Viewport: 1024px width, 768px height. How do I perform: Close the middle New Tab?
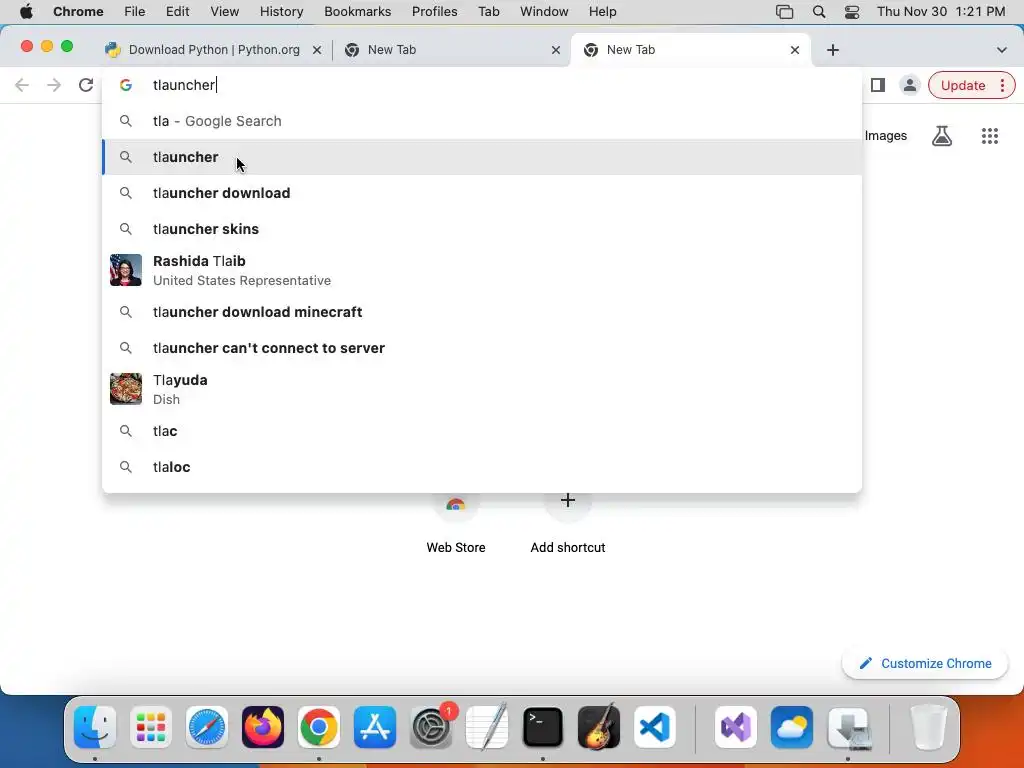[x=556, y=50]
